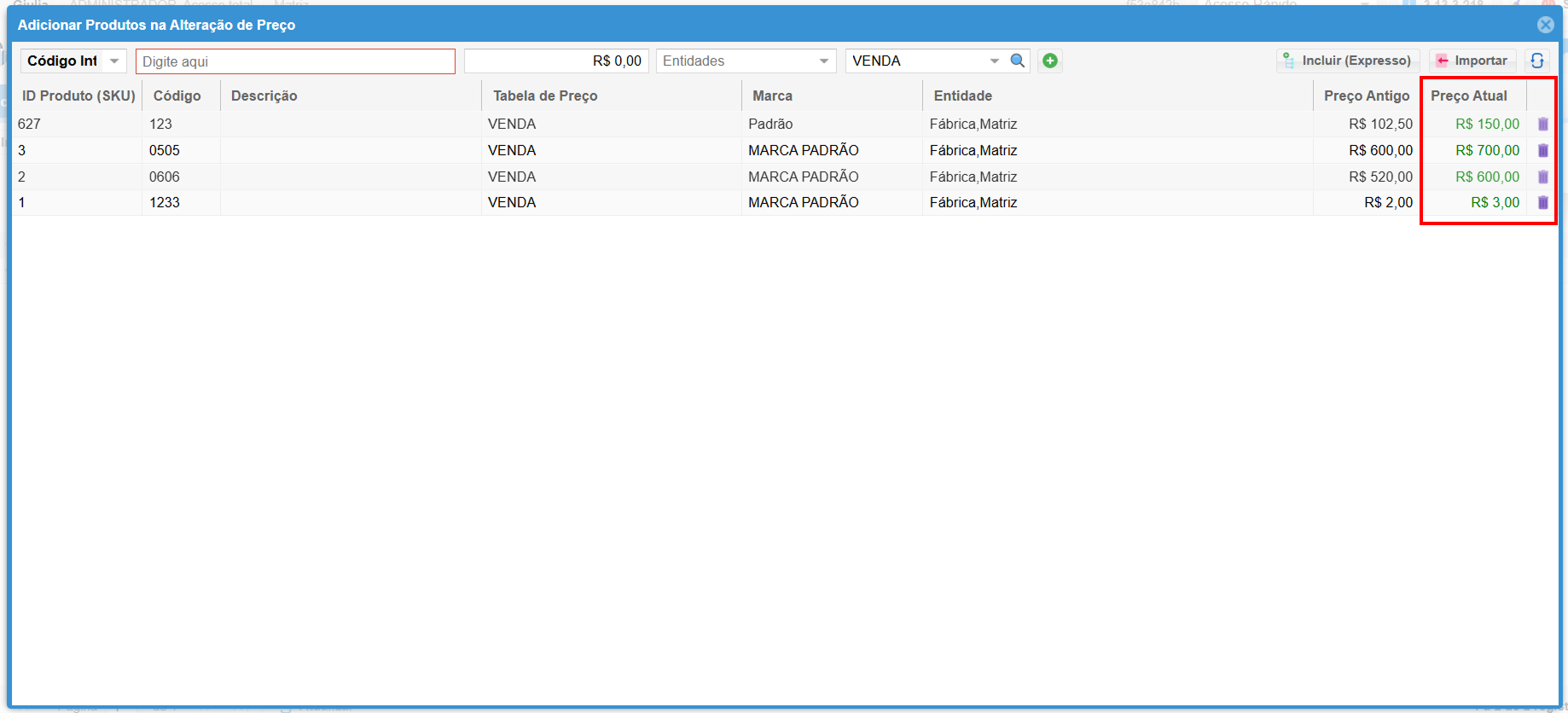Delete the row with code 0606

tap(1542, 177)
